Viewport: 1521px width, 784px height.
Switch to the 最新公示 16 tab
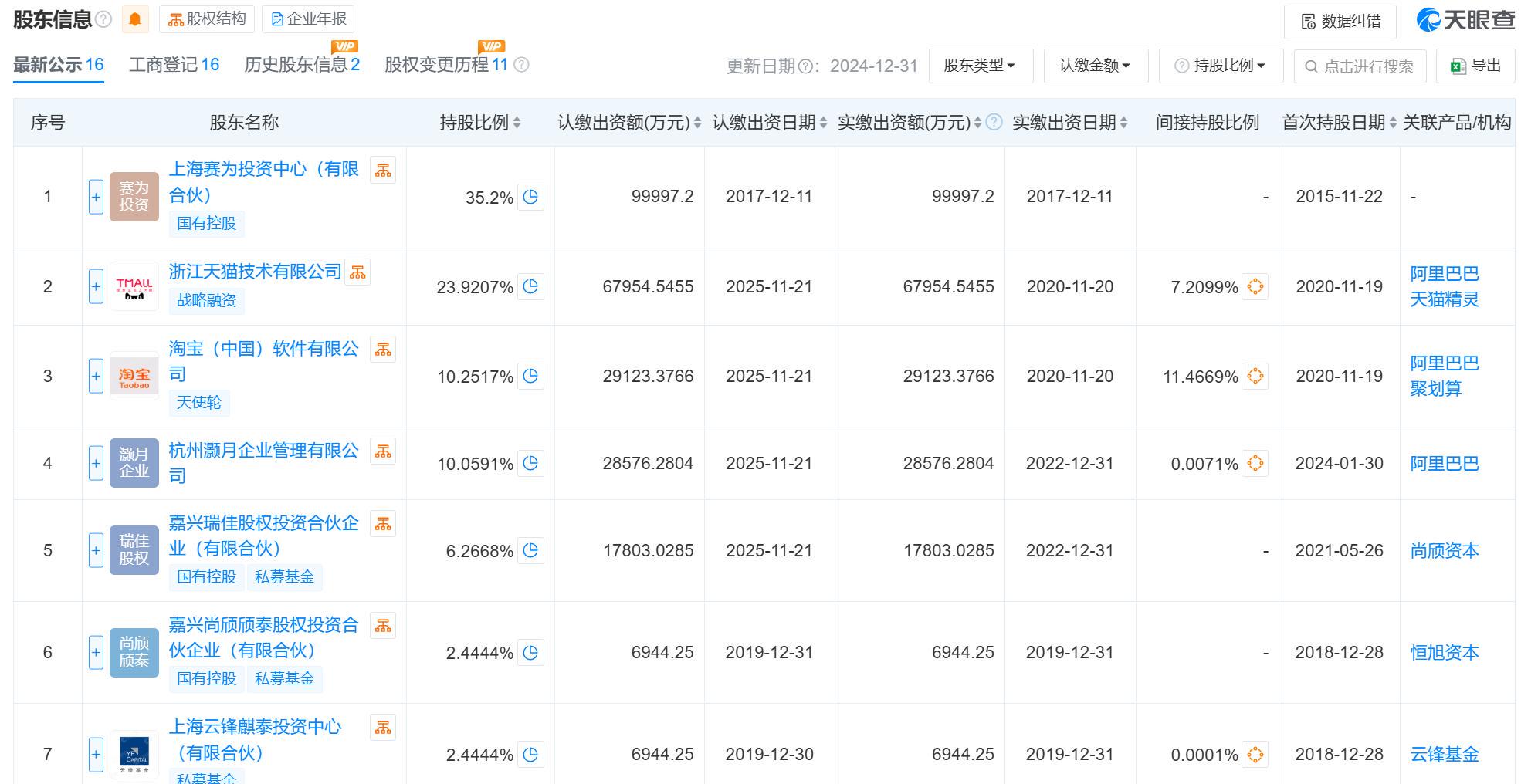pyautogui.click(x=59, y=65)
